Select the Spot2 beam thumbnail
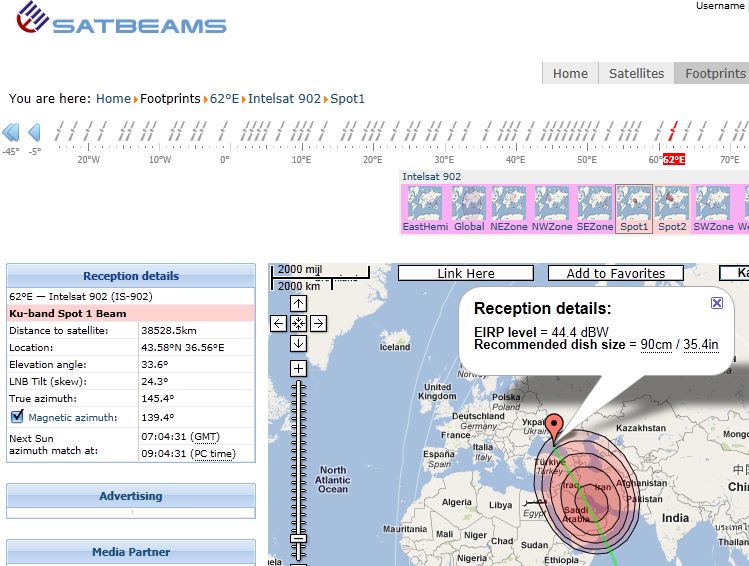This screenshot has width=749, height=566. (x=672, y=209)
